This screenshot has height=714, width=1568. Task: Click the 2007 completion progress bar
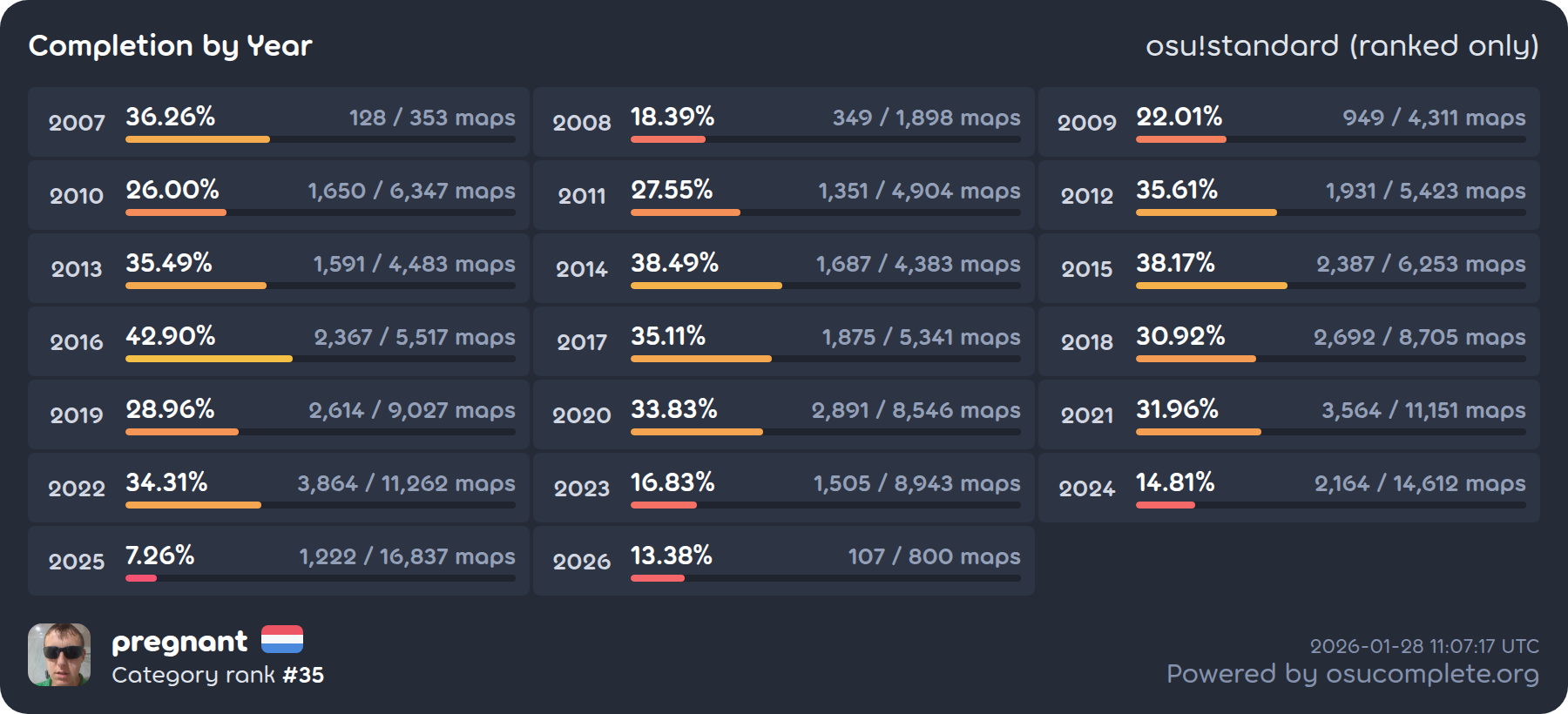pos(320,139)
